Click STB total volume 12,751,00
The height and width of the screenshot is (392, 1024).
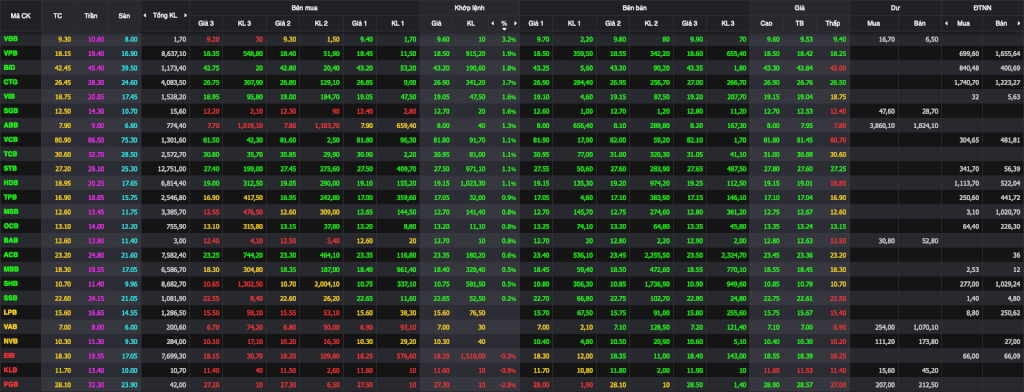pyautogui.click(x=173, y=168)
